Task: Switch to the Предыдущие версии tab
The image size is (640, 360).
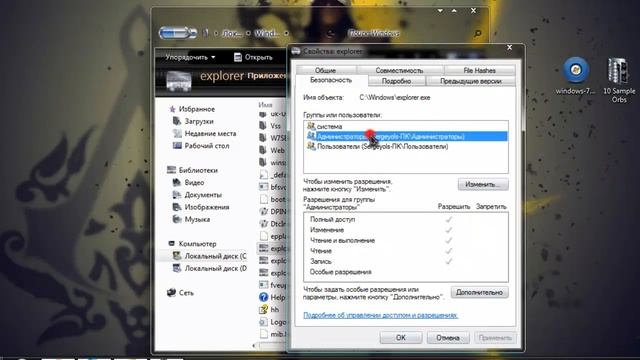Action: pos(471,81)
